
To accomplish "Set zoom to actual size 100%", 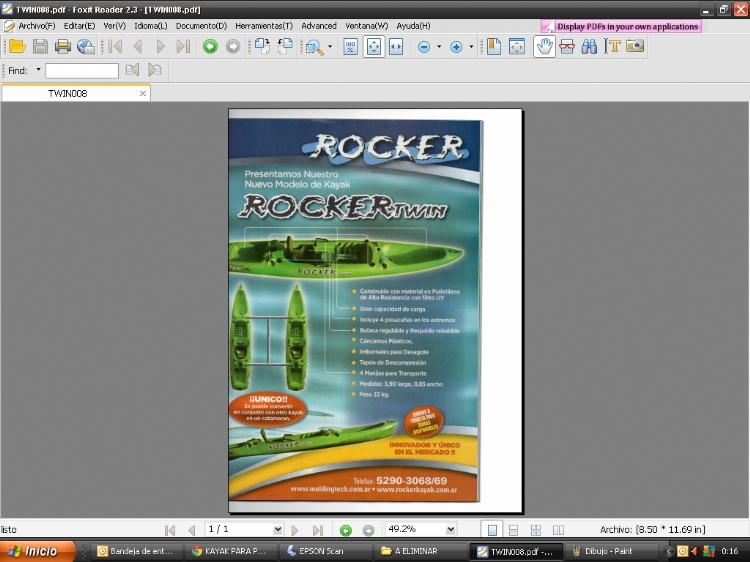I will (x=351, y=47).
